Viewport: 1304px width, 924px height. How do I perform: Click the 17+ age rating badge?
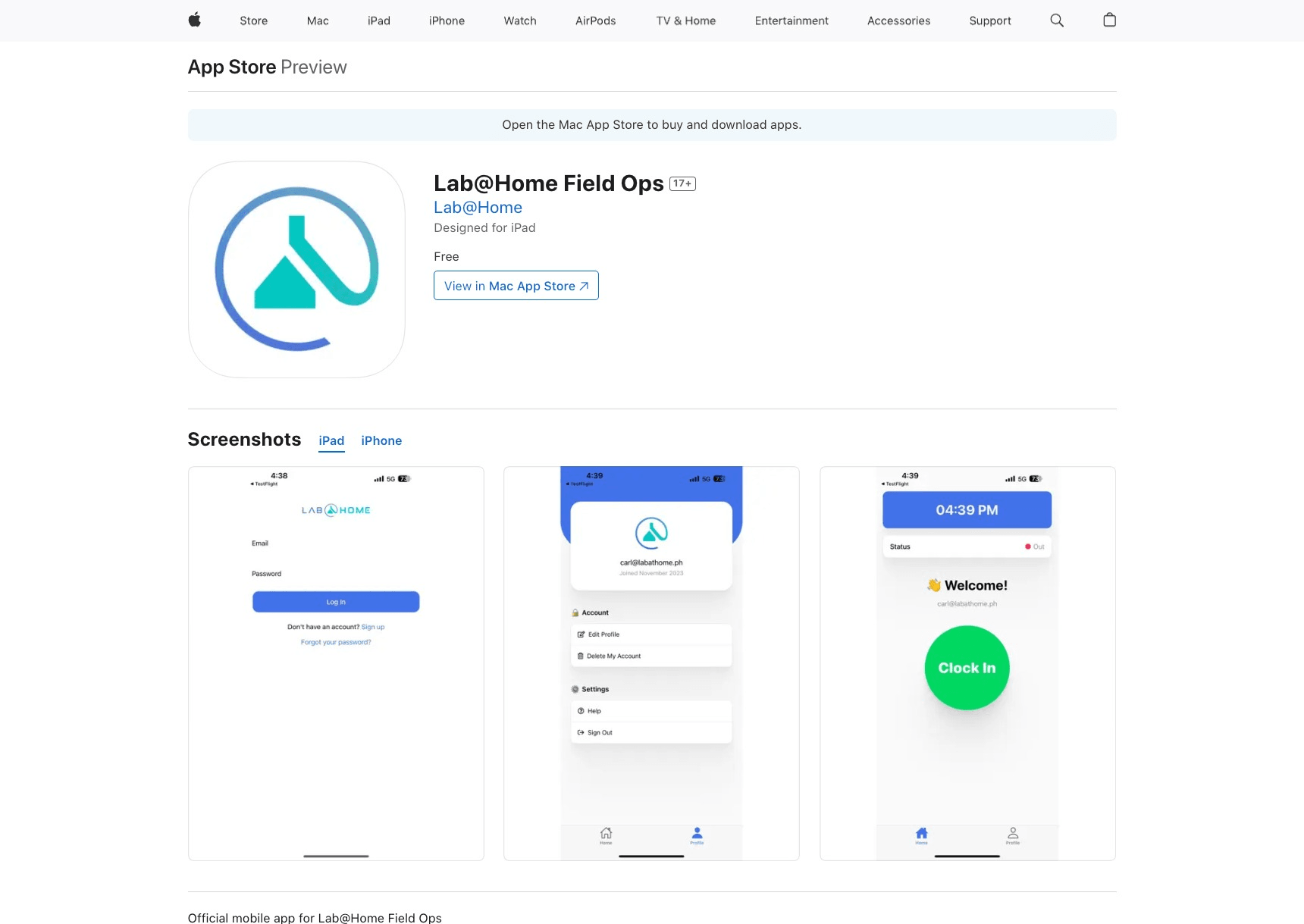pyautogui.click(x=682, y=183)
